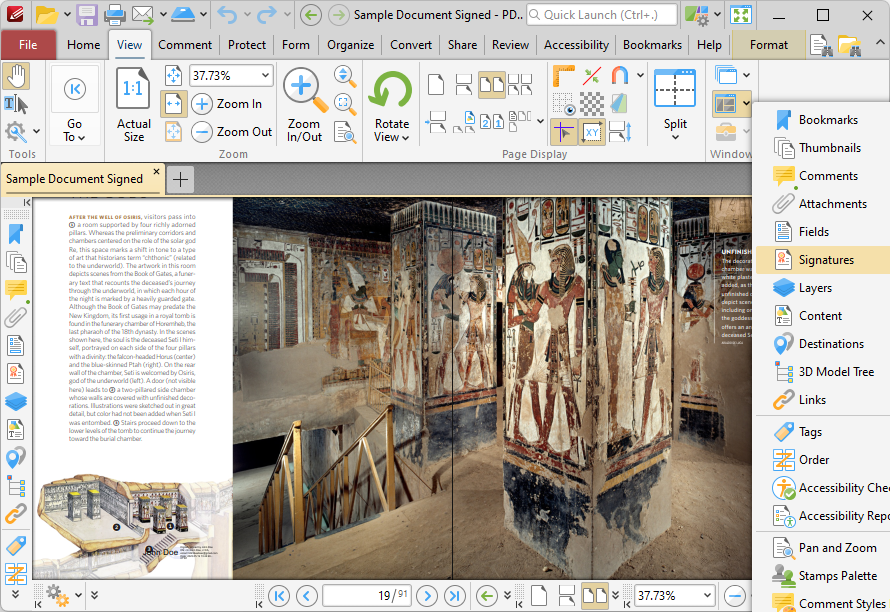Select the Select Text tool icon
The height and width of the screenshot is (612, 890).
[16, 104]
